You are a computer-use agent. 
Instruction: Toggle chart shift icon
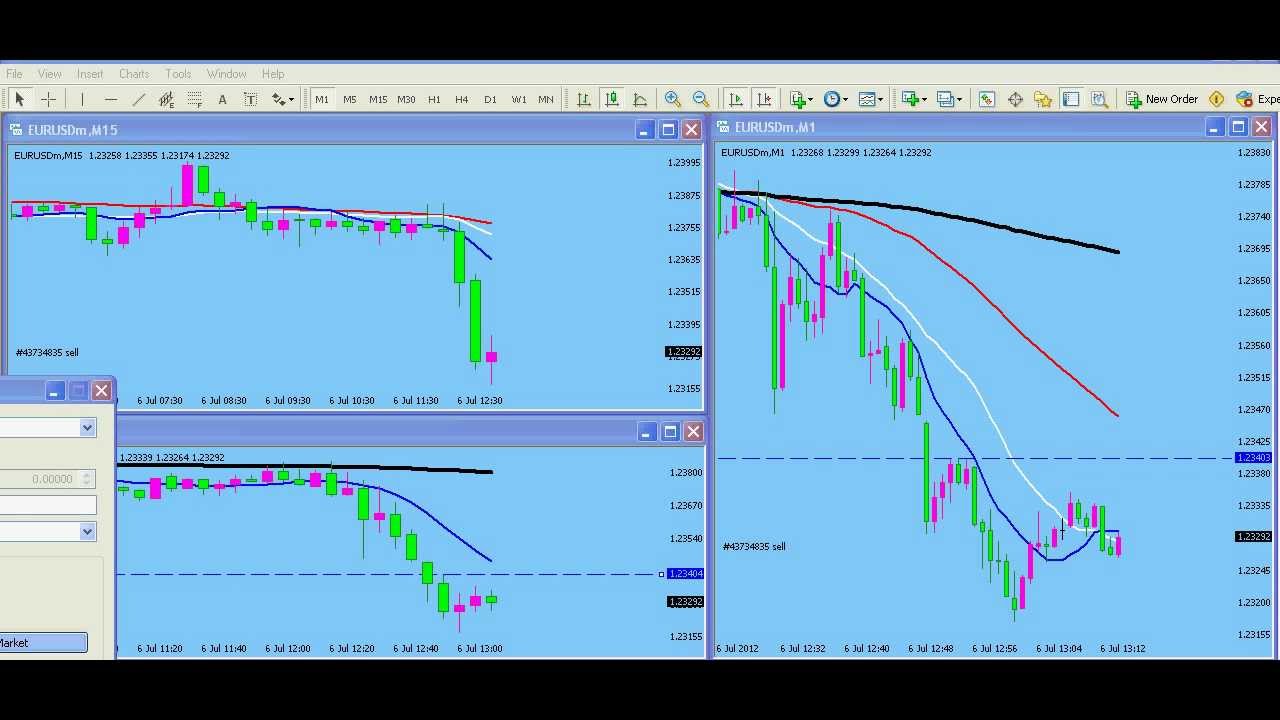click(765, 99)
